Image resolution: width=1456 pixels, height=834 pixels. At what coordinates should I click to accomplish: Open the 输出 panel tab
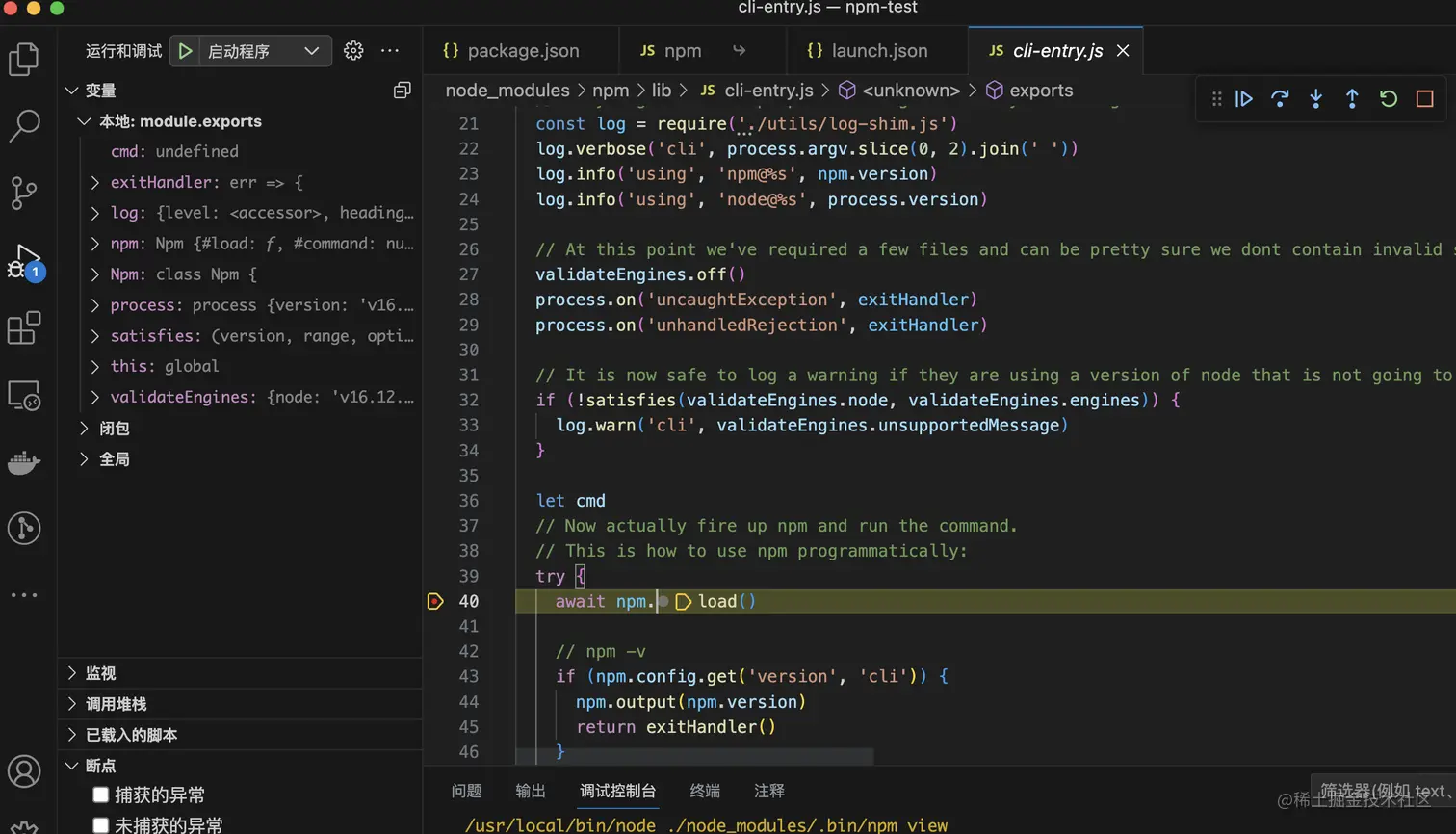pos(531,791)
